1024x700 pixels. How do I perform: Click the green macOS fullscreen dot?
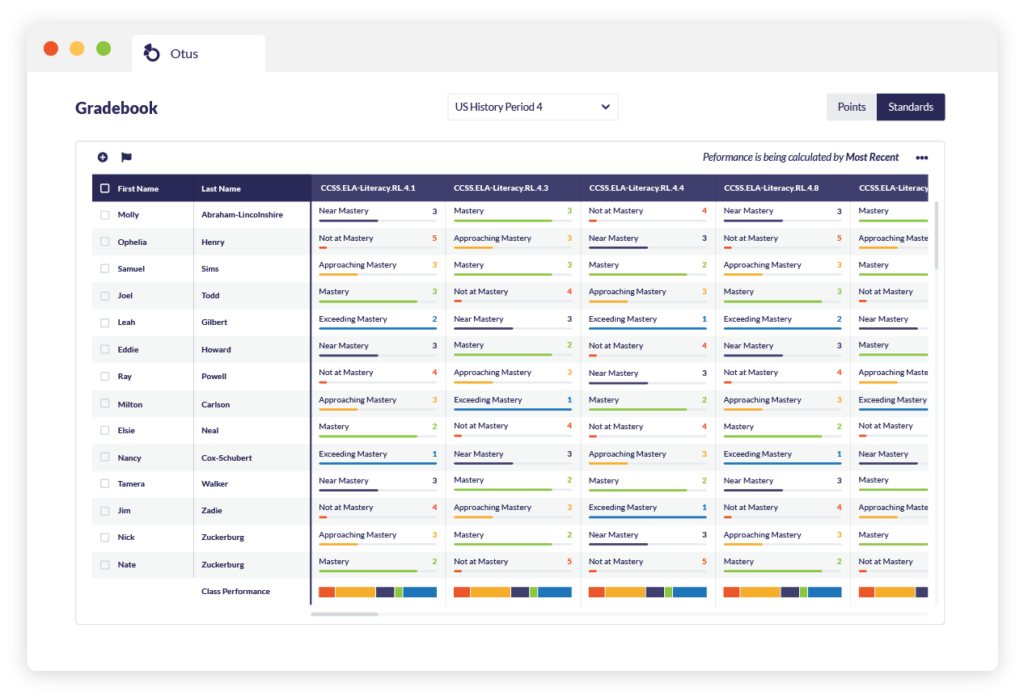click(x=103, y=49)
